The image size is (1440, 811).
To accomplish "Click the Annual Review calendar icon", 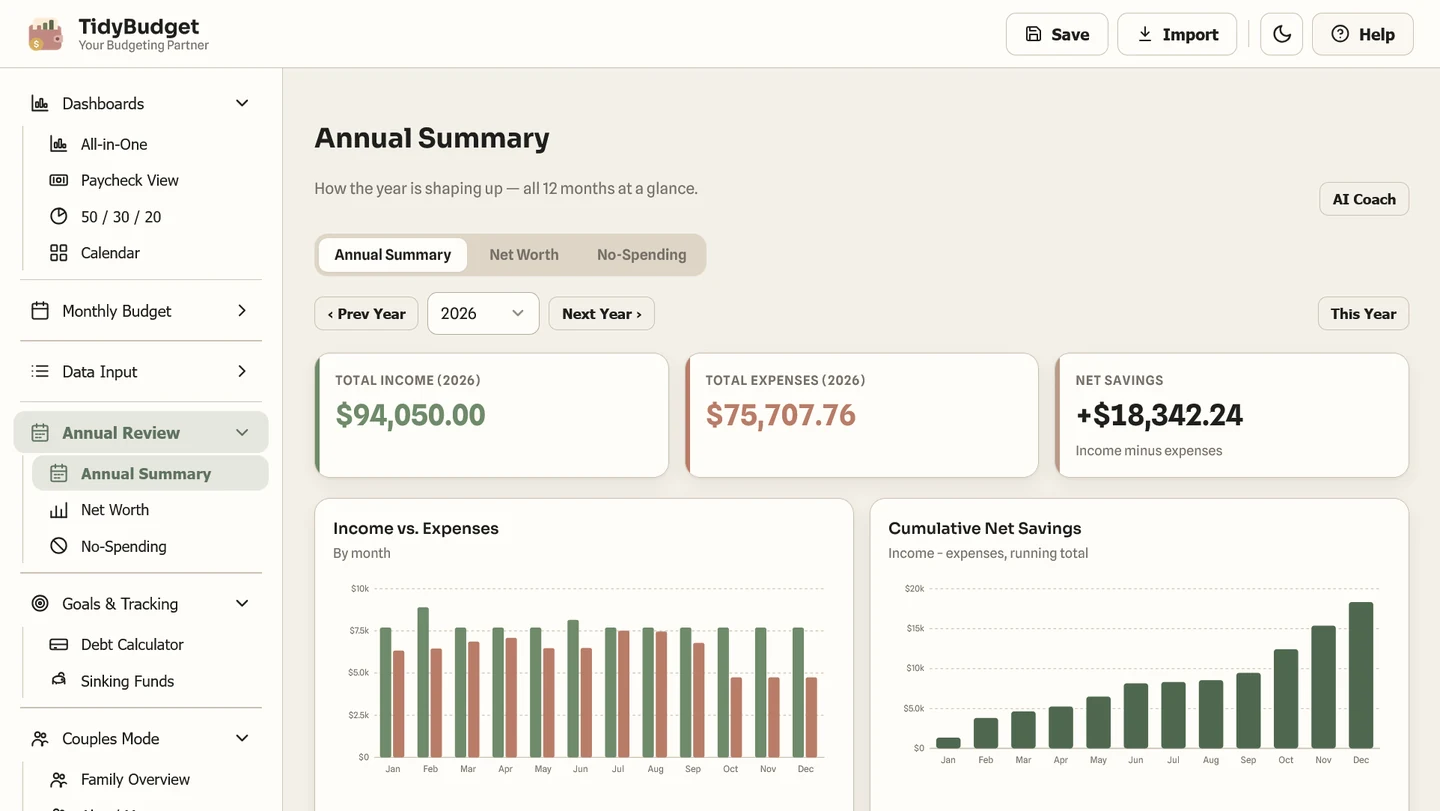I will click(x=40, y=433).
